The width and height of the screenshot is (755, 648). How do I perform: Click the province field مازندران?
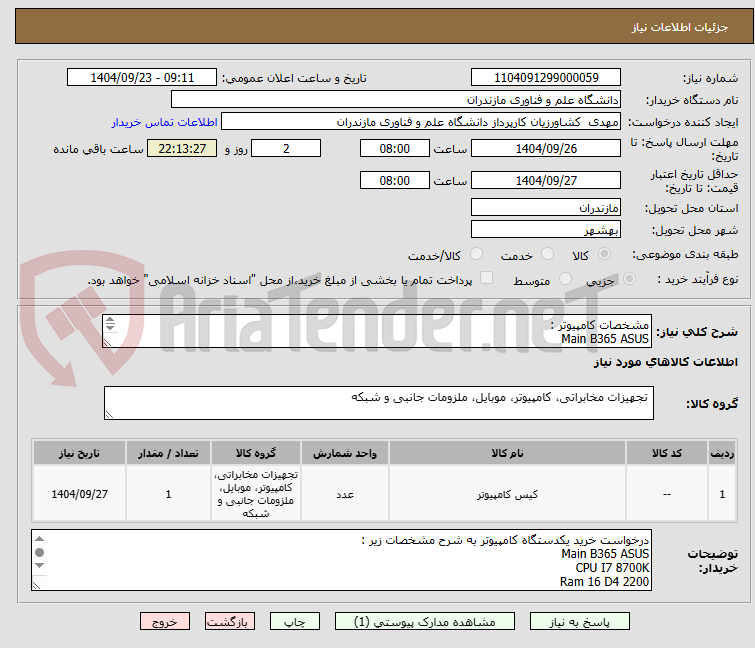(546, 207)
